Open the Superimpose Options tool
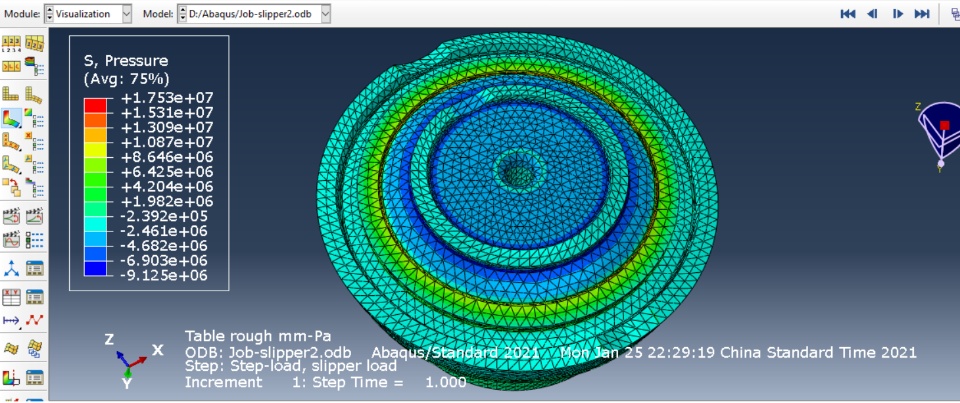 [34, 43]
